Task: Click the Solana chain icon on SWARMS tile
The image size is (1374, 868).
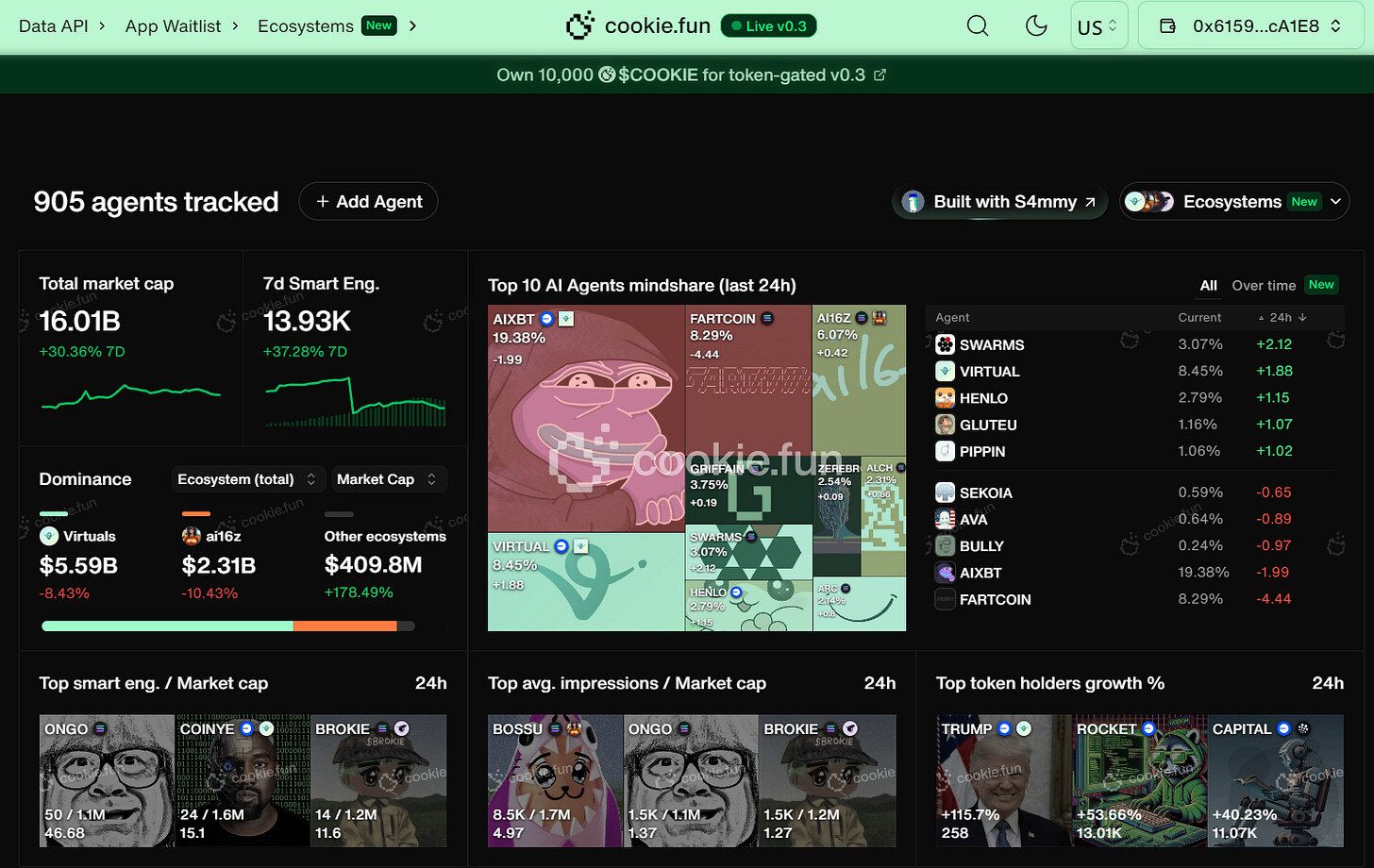Action: pos(751,537)
